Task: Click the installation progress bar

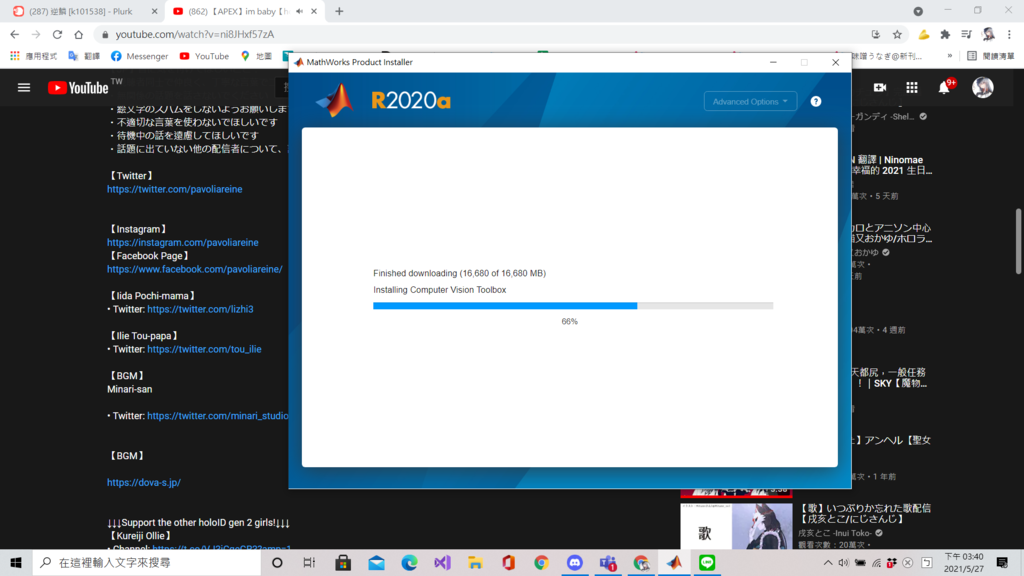Action: click(573, 306)
